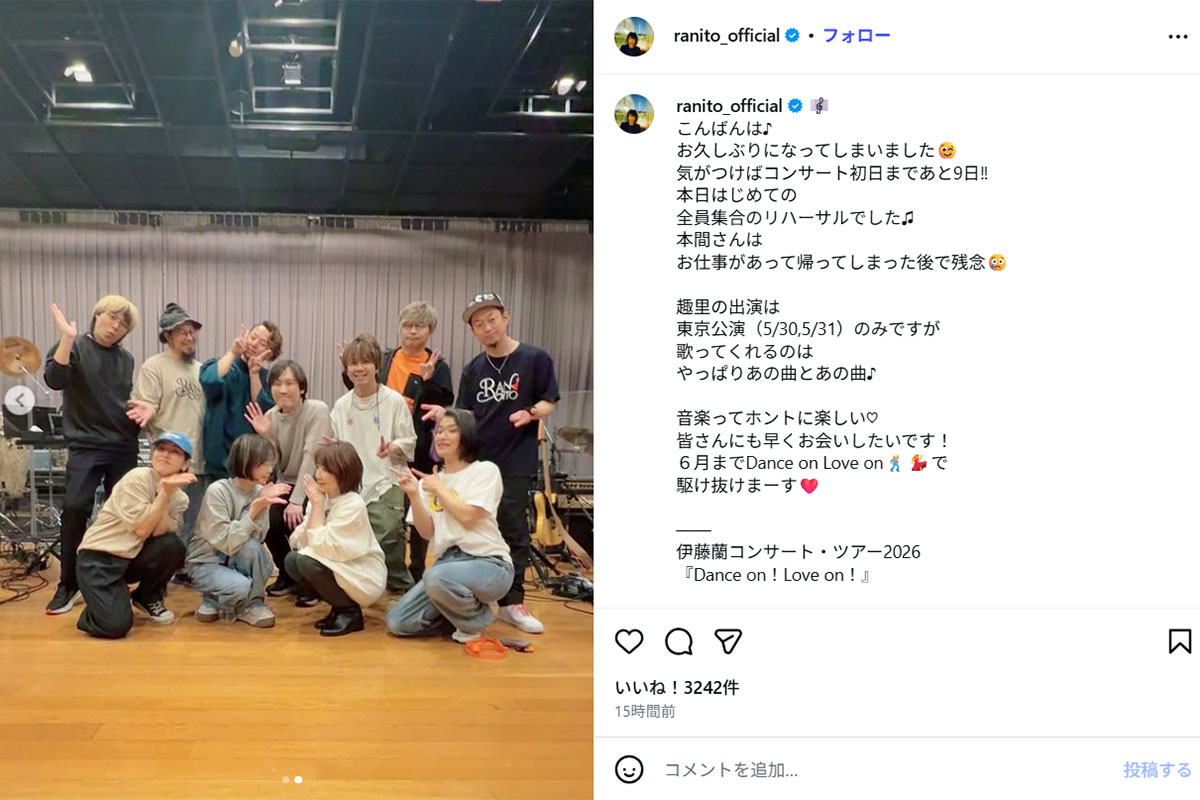Click the ranito_official avatar in the header

pyautogui.click(x=634, y=36)
